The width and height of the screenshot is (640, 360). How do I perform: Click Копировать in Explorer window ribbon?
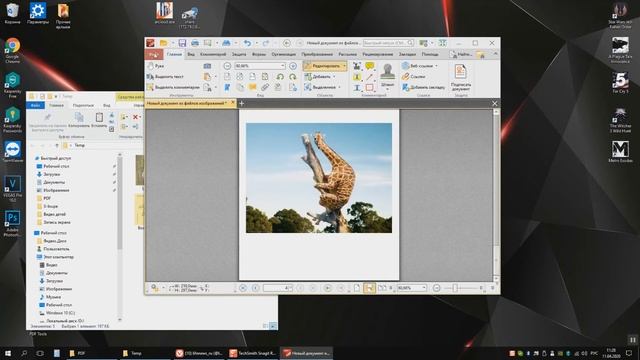79,120
